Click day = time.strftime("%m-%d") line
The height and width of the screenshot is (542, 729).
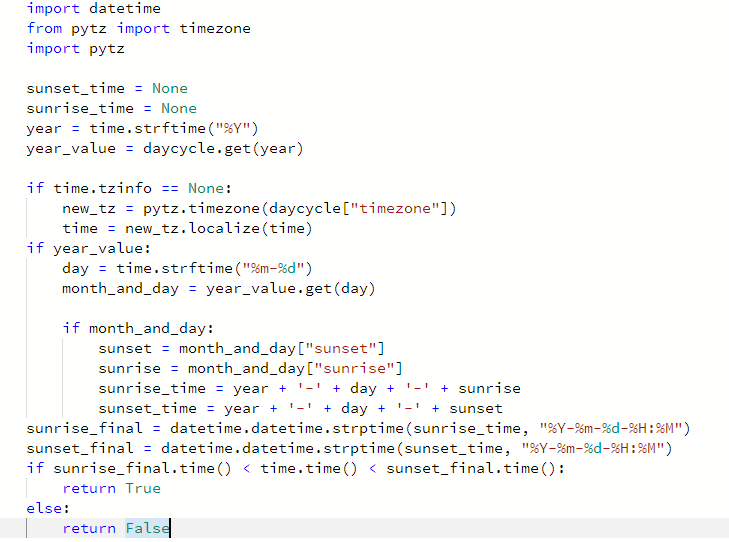pos(187,268)
